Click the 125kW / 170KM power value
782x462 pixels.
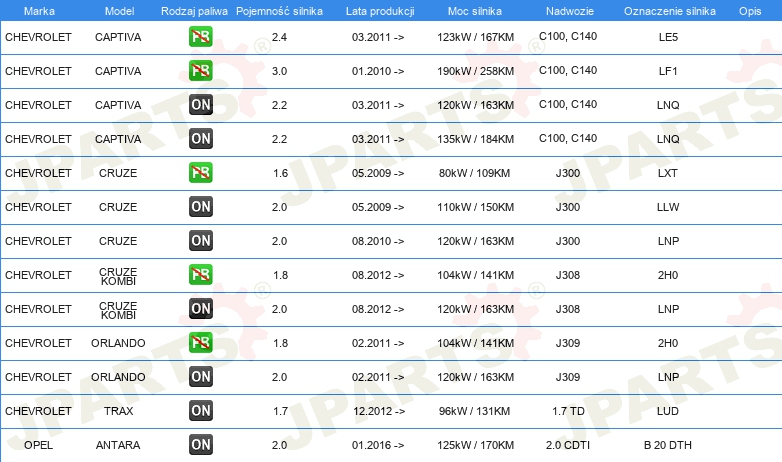475,445
